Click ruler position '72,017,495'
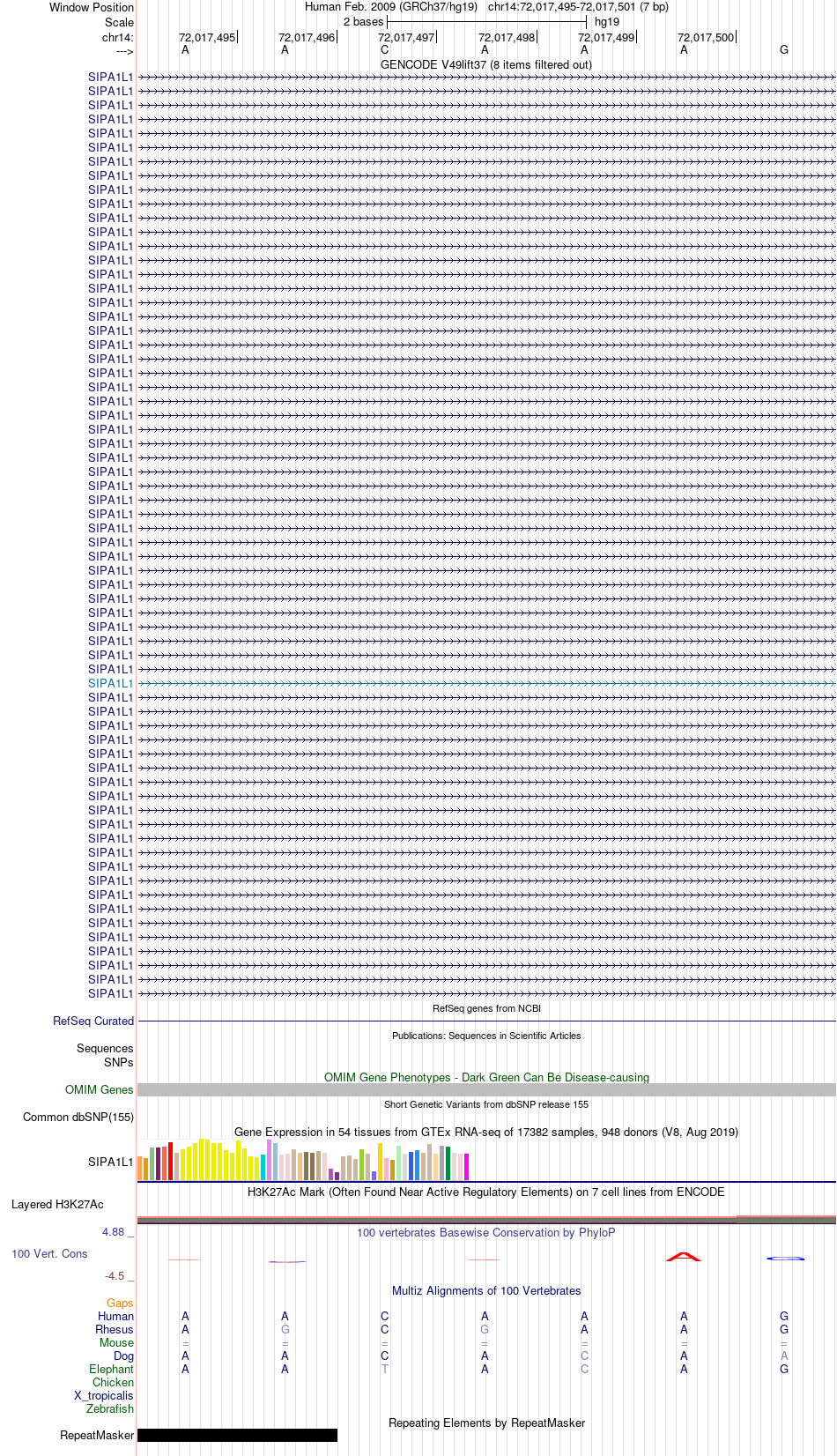Viewport: 837px width, 1456px height. 207,38
